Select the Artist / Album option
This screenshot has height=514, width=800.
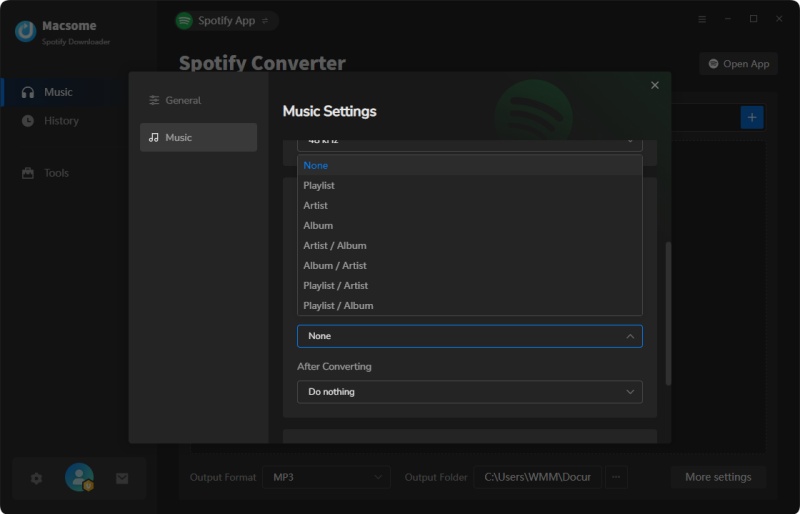click(x=469, y=246)
